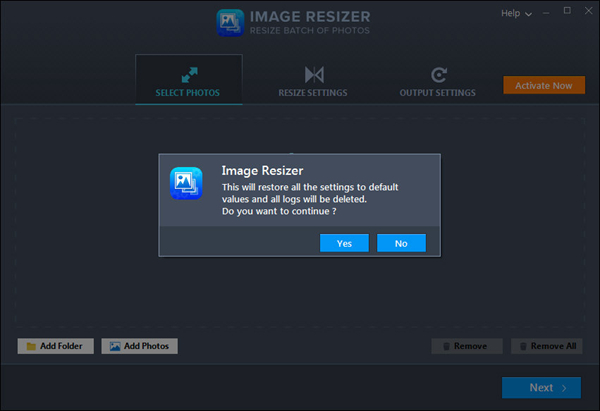Switch to the Resize Settings tab

(313, 82)
